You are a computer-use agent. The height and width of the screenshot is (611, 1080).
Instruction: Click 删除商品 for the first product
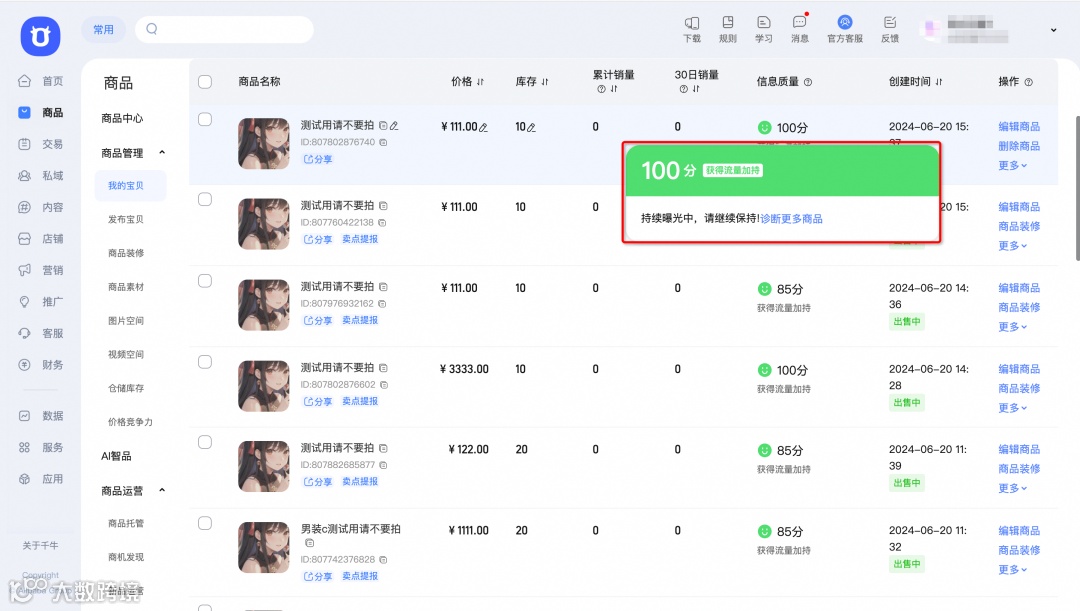point(1019,146)
